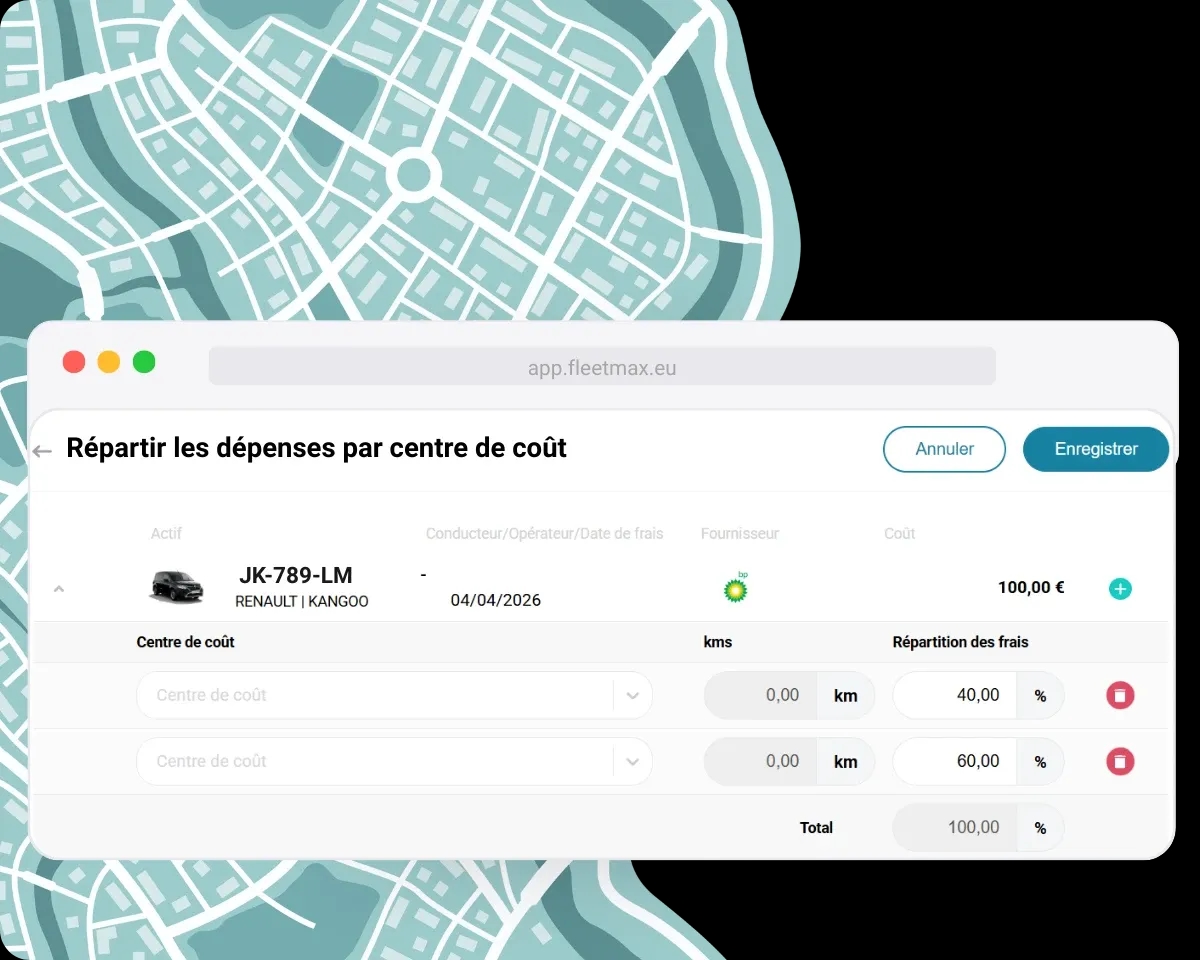Click the Coût column header

(x=900, y=534)
